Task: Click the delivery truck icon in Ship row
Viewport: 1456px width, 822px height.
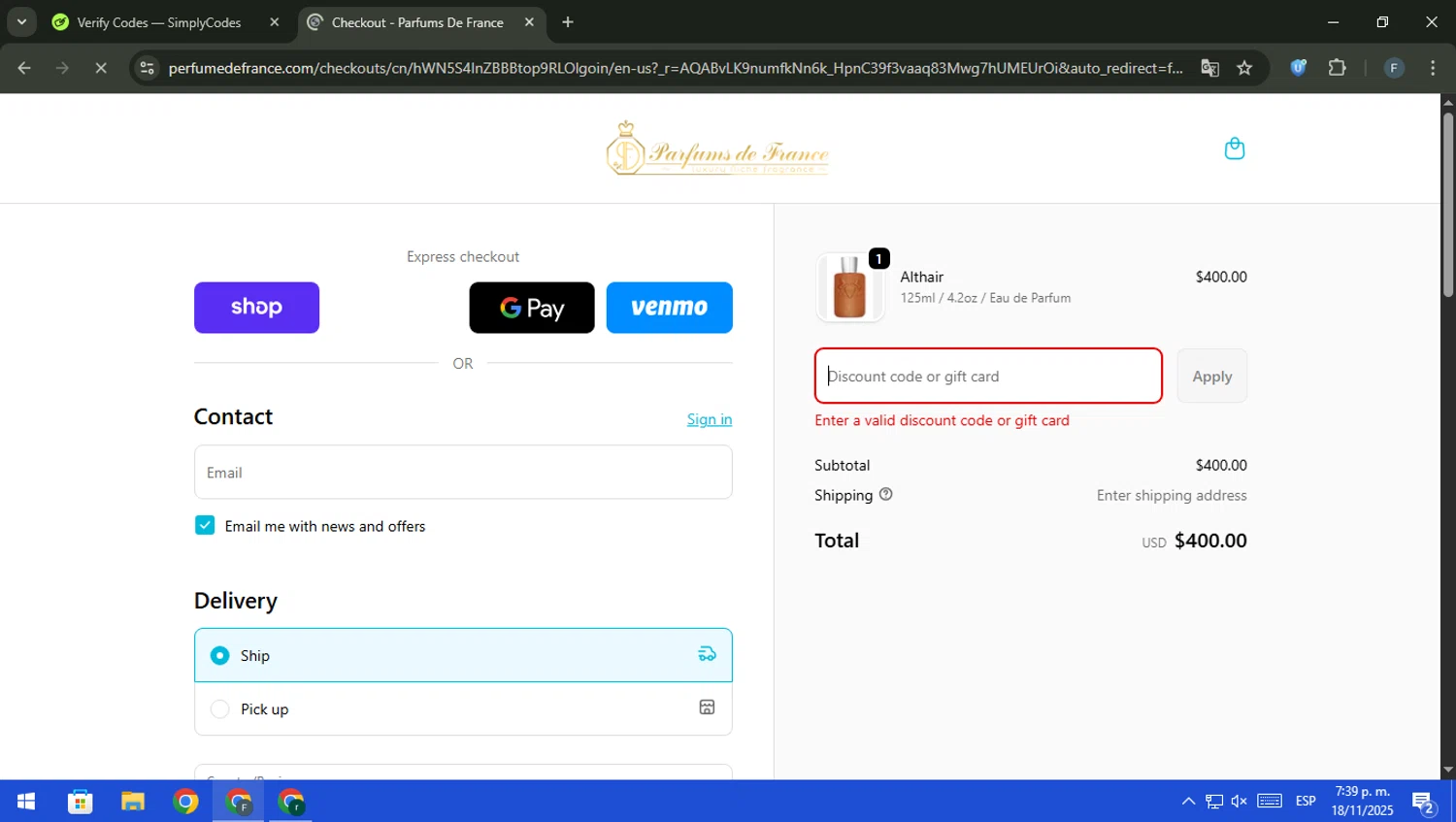Action: [707, 654]
